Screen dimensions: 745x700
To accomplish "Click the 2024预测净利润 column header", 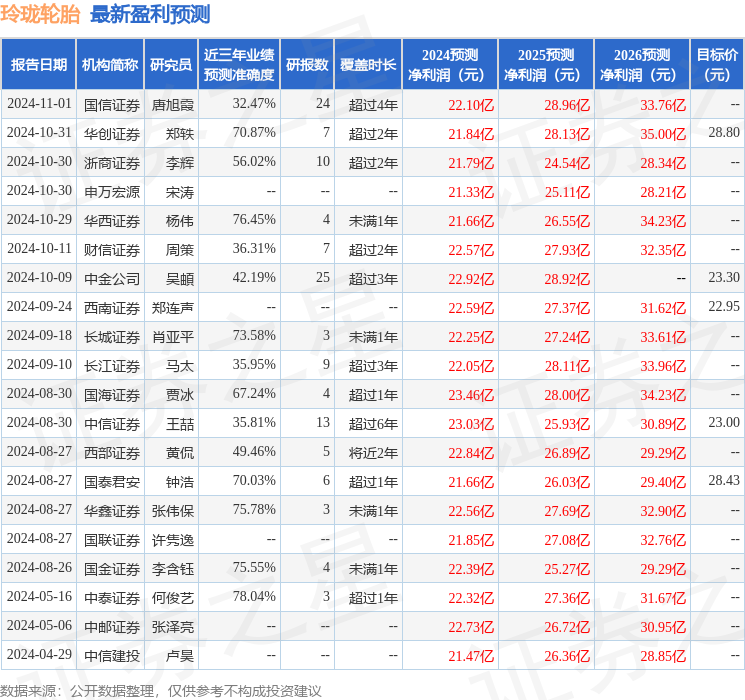I will click(450, 65).
